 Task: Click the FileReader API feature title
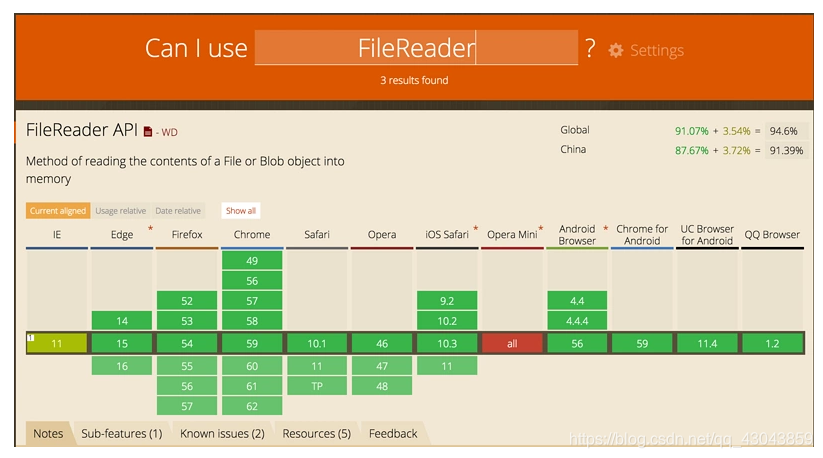(x=82, y=130)
